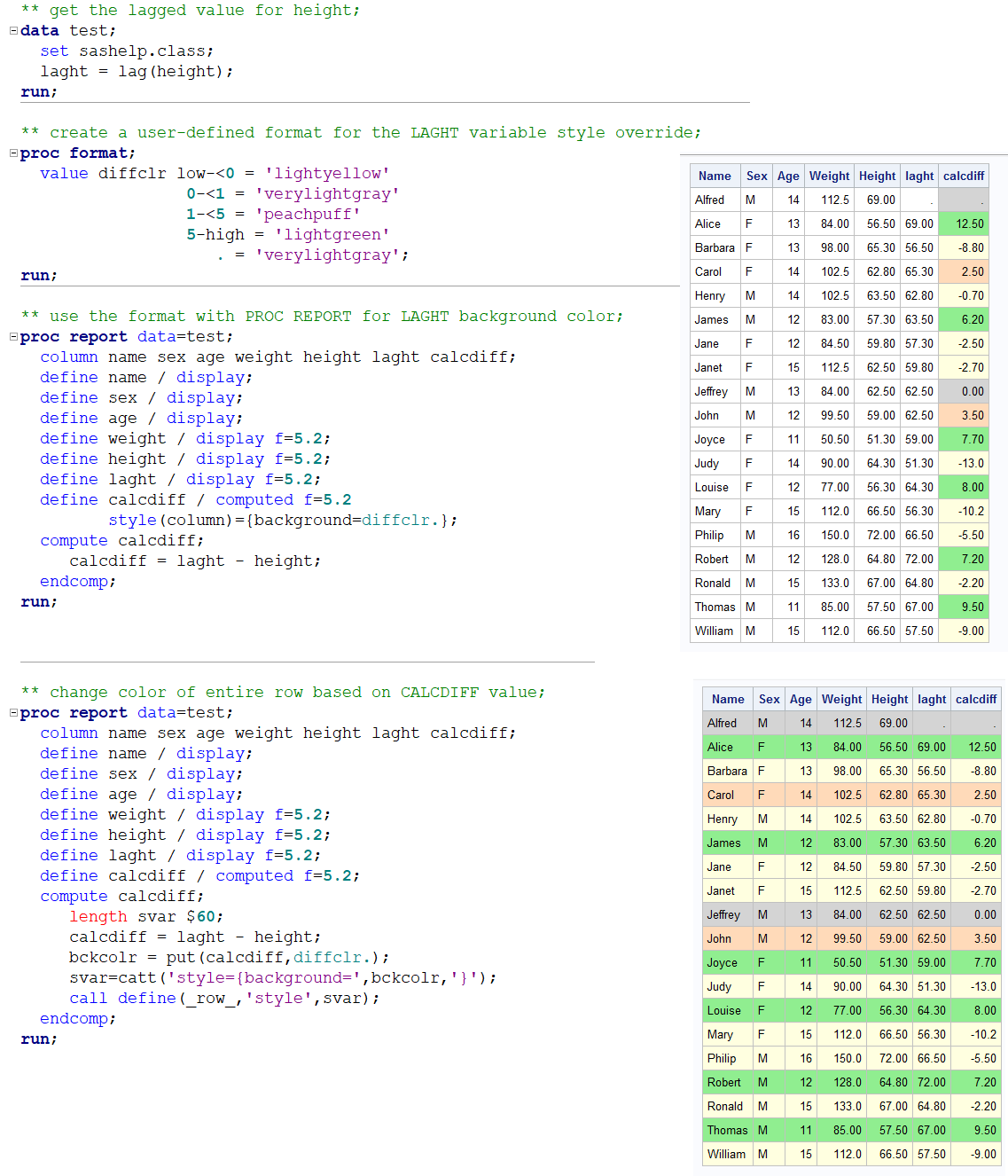Screen dimensions: 1008x1176
Task: Click the calcdiff header in top table
Action: [964, 176]
